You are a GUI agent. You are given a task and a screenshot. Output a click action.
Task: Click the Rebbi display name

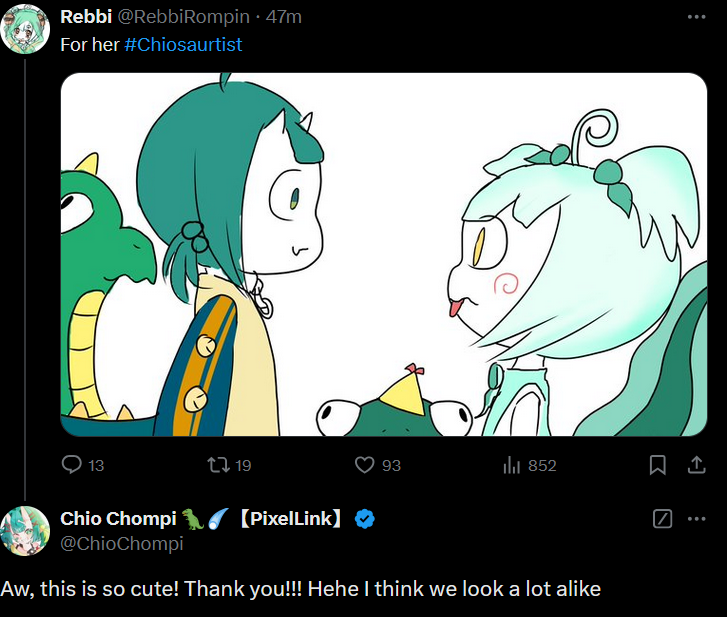86,17
